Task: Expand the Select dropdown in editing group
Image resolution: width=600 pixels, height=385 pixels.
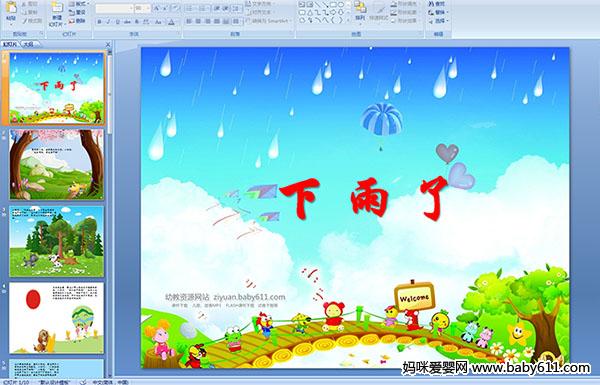Action: (x=438, y=21)
